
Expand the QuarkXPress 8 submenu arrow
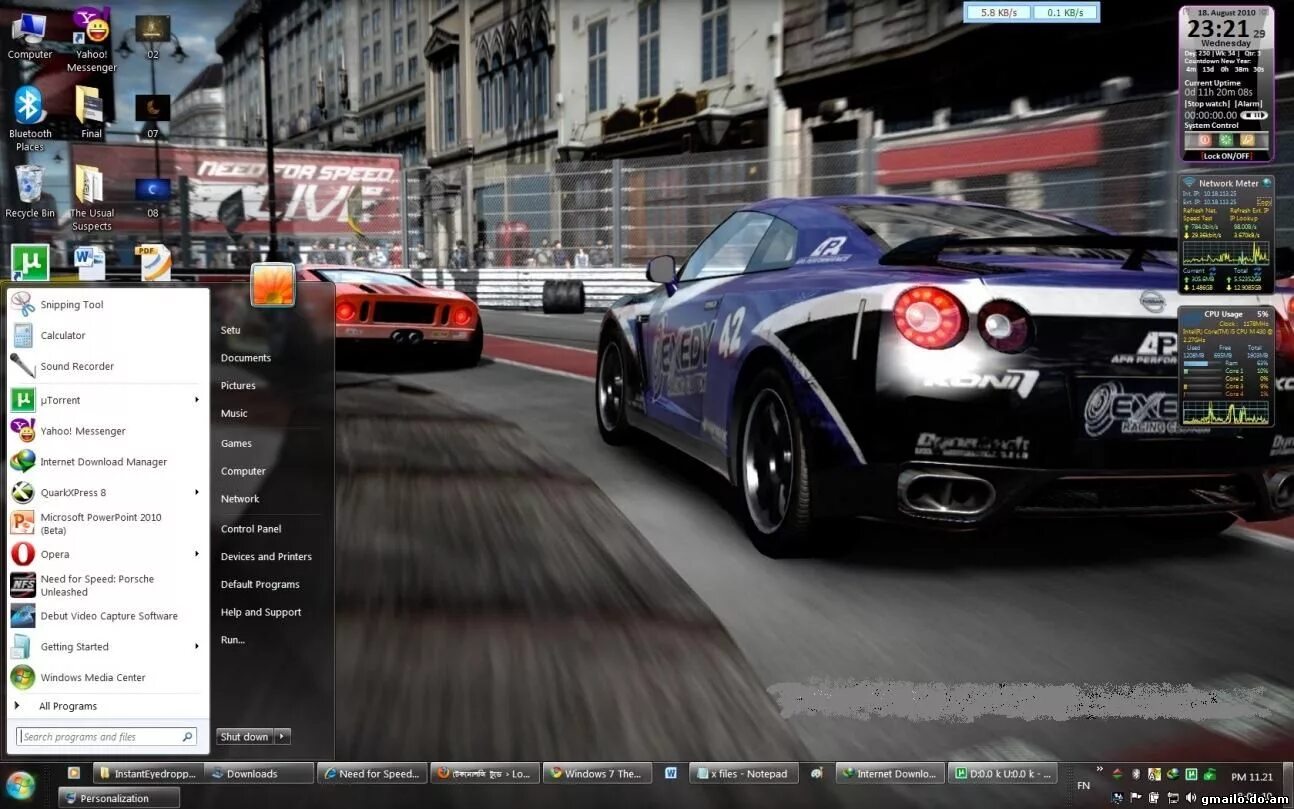point(197,492)
